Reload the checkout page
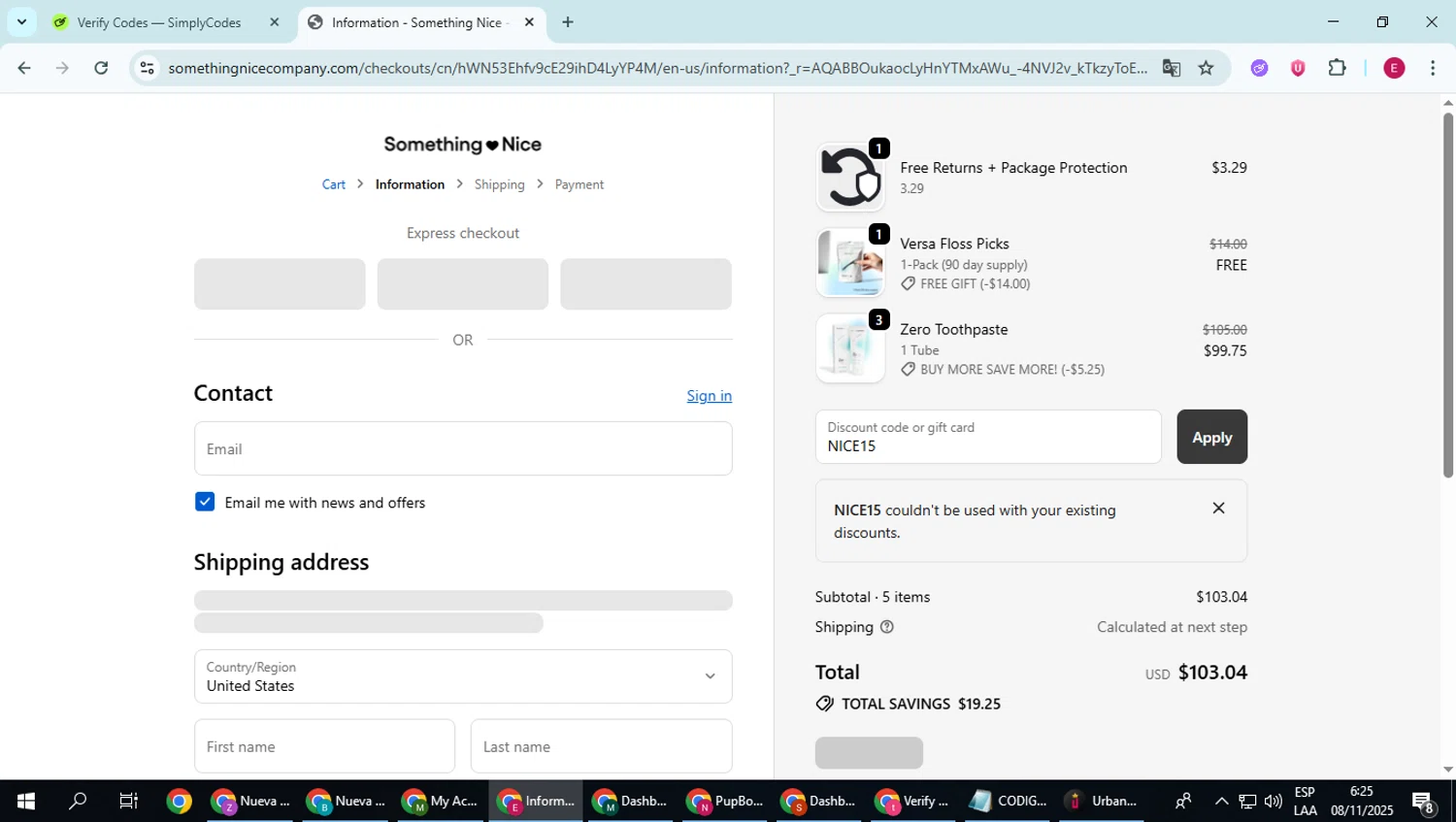 (x=101, y=68)
